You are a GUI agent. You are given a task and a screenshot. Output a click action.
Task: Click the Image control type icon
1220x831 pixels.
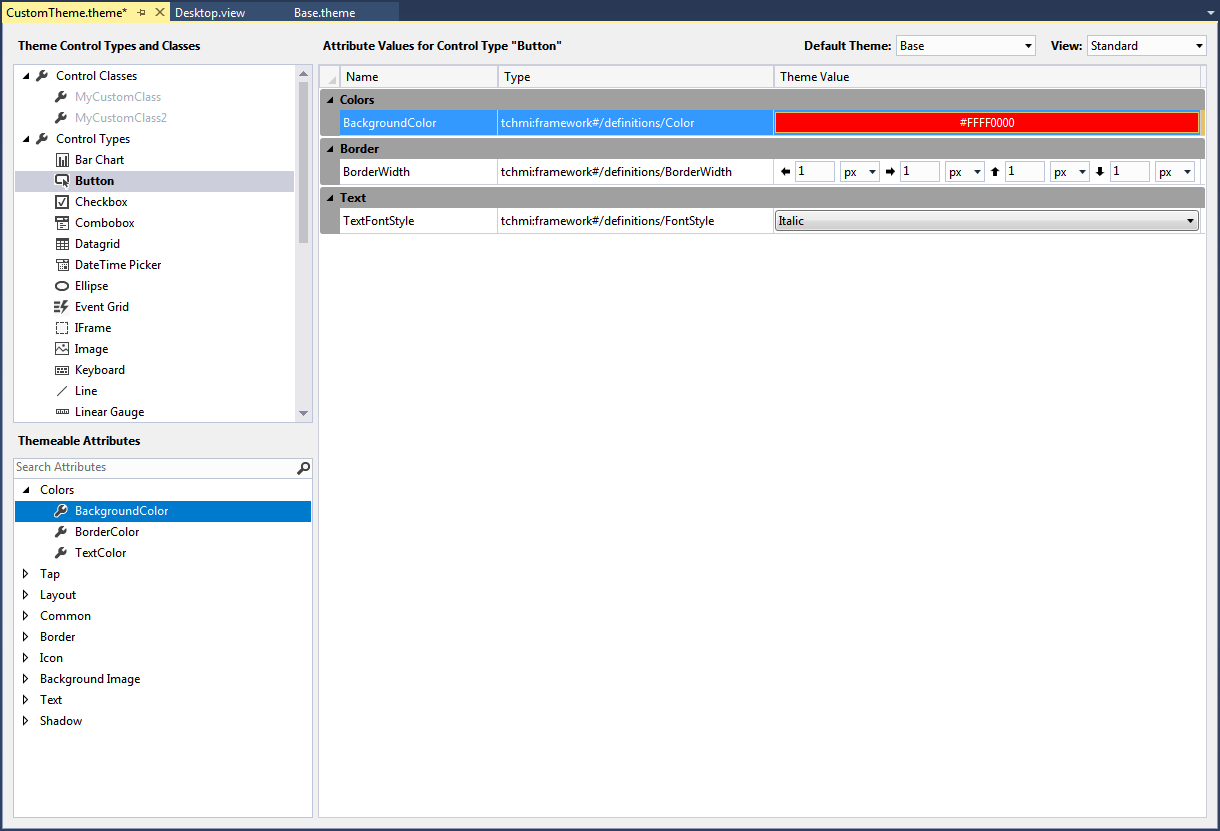point(62,349)
